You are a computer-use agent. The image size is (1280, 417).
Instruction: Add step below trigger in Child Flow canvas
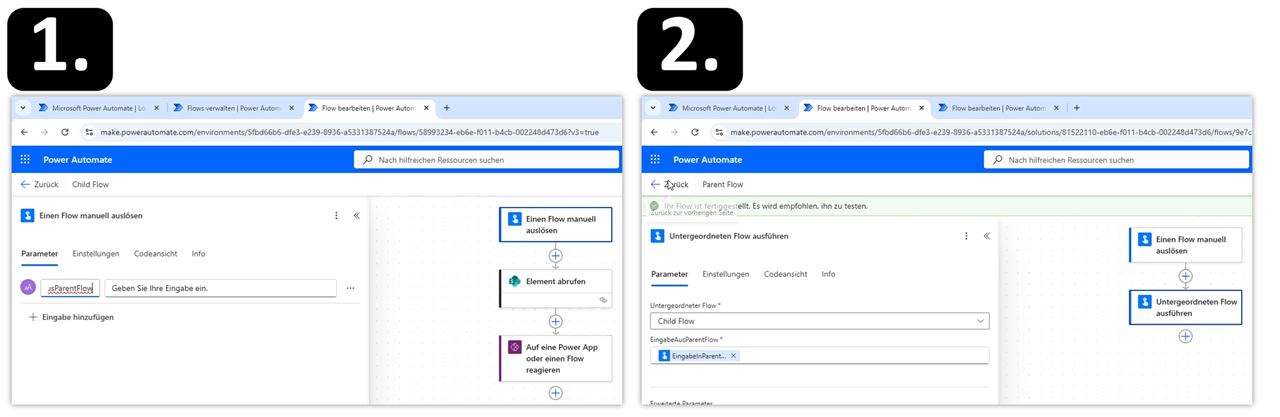pos(556,256)
